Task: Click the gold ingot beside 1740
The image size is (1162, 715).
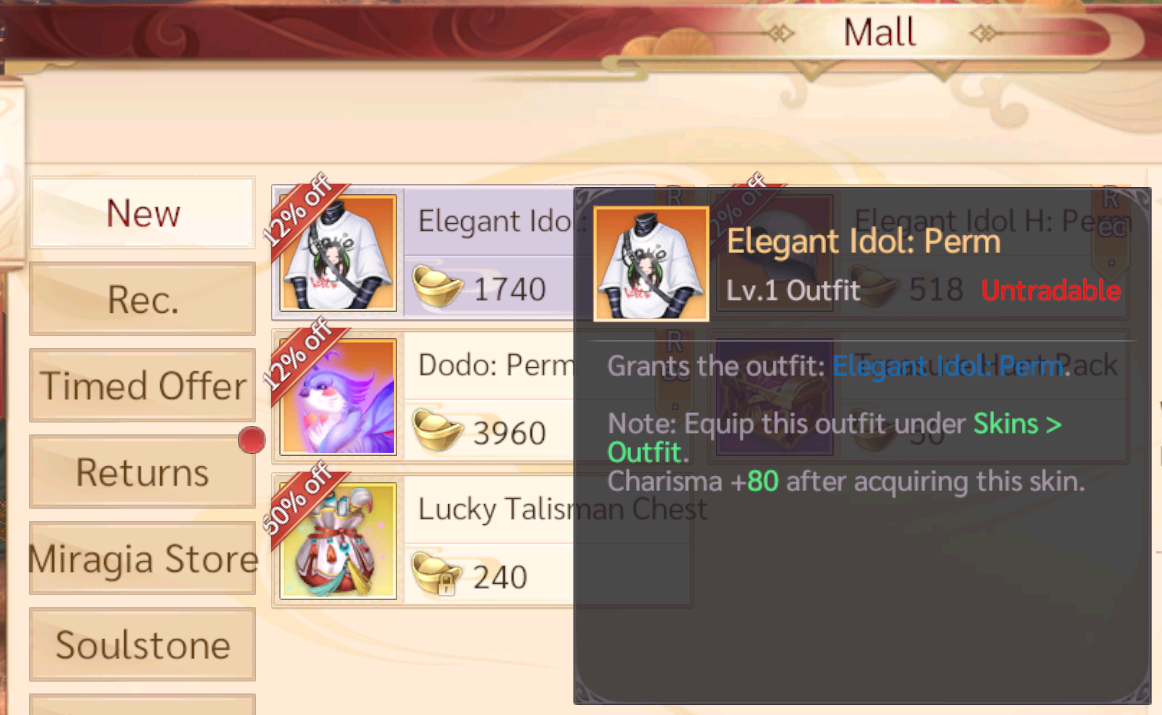Action: (x=437, y=287)
